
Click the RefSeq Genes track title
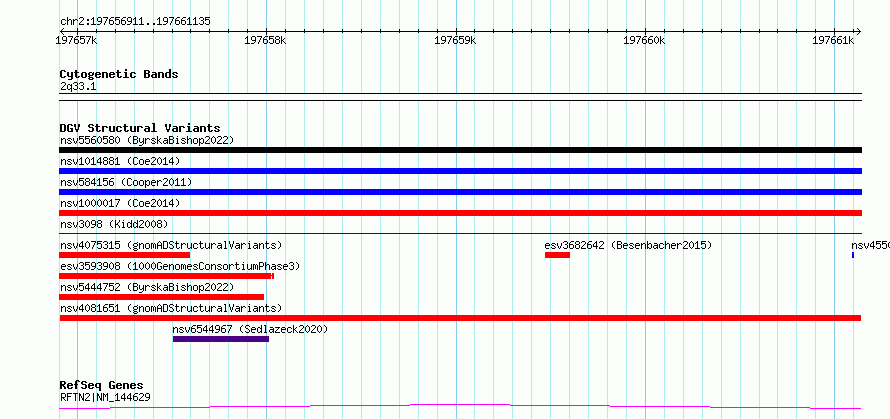click(x=101, y=386)
